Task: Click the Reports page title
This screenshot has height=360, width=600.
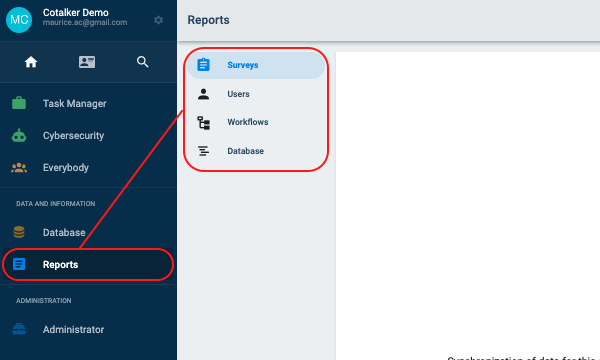Action: (x=209, y=20)
